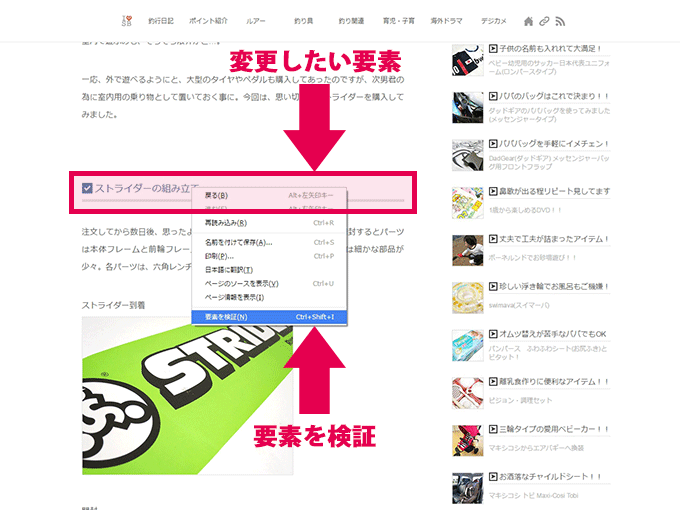
Task: Click play-arrow icon beside 鼻歌が出る程リピート
Action: pyautogui.click(x=493, y=191)
